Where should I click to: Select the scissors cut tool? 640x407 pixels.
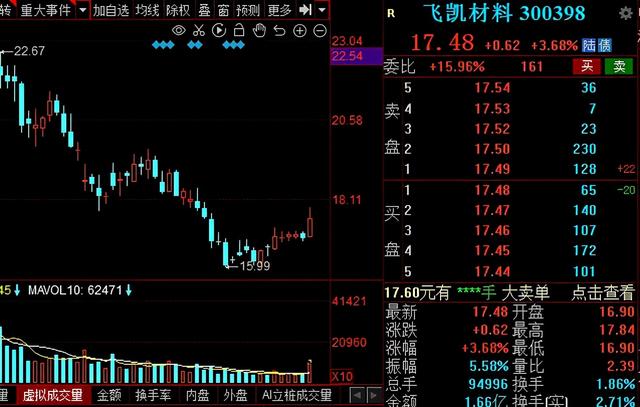198,30
